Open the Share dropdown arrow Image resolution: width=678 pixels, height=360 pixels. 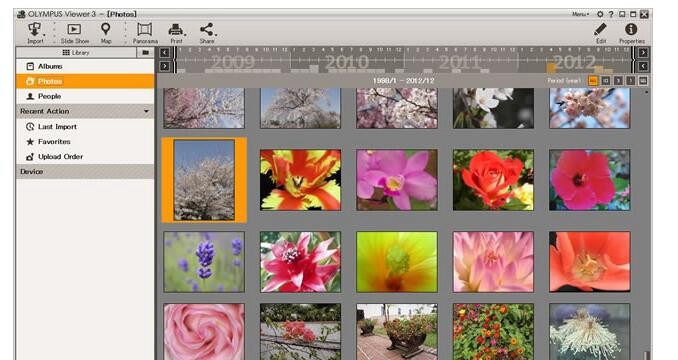coord(216,35)
